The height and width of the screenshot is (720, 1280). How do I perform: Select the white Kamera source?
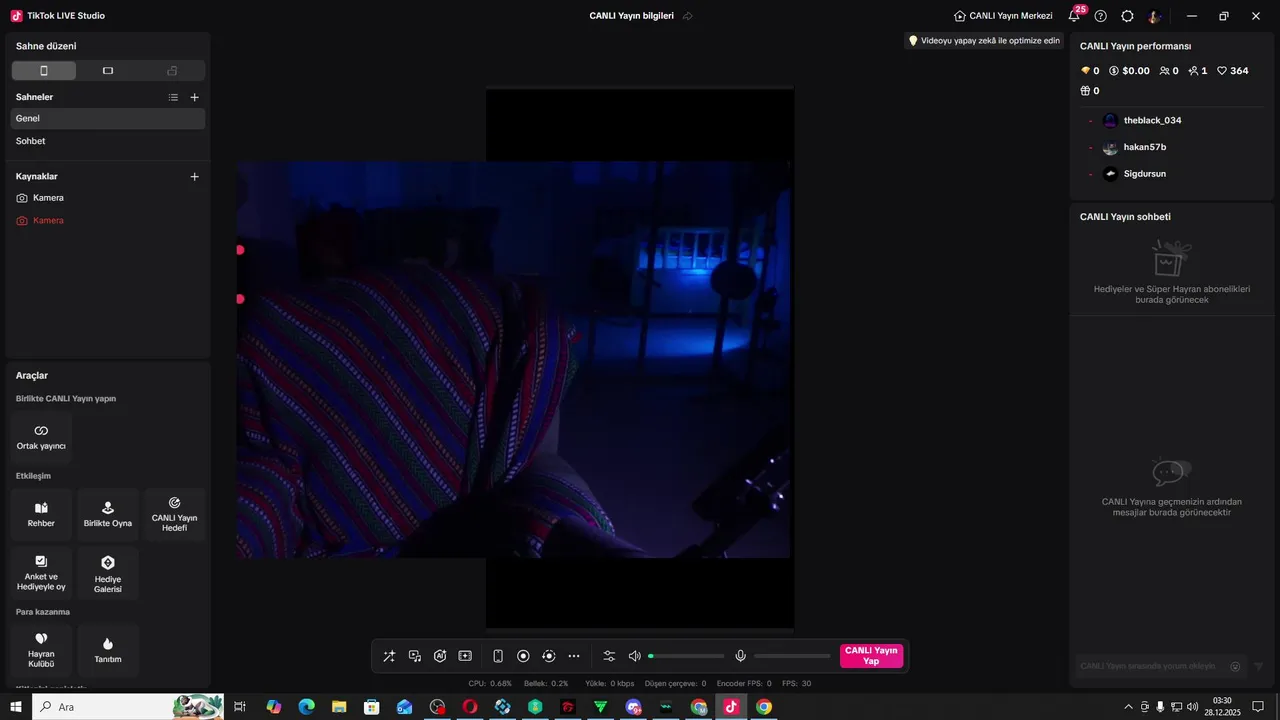tap(108, 198)
